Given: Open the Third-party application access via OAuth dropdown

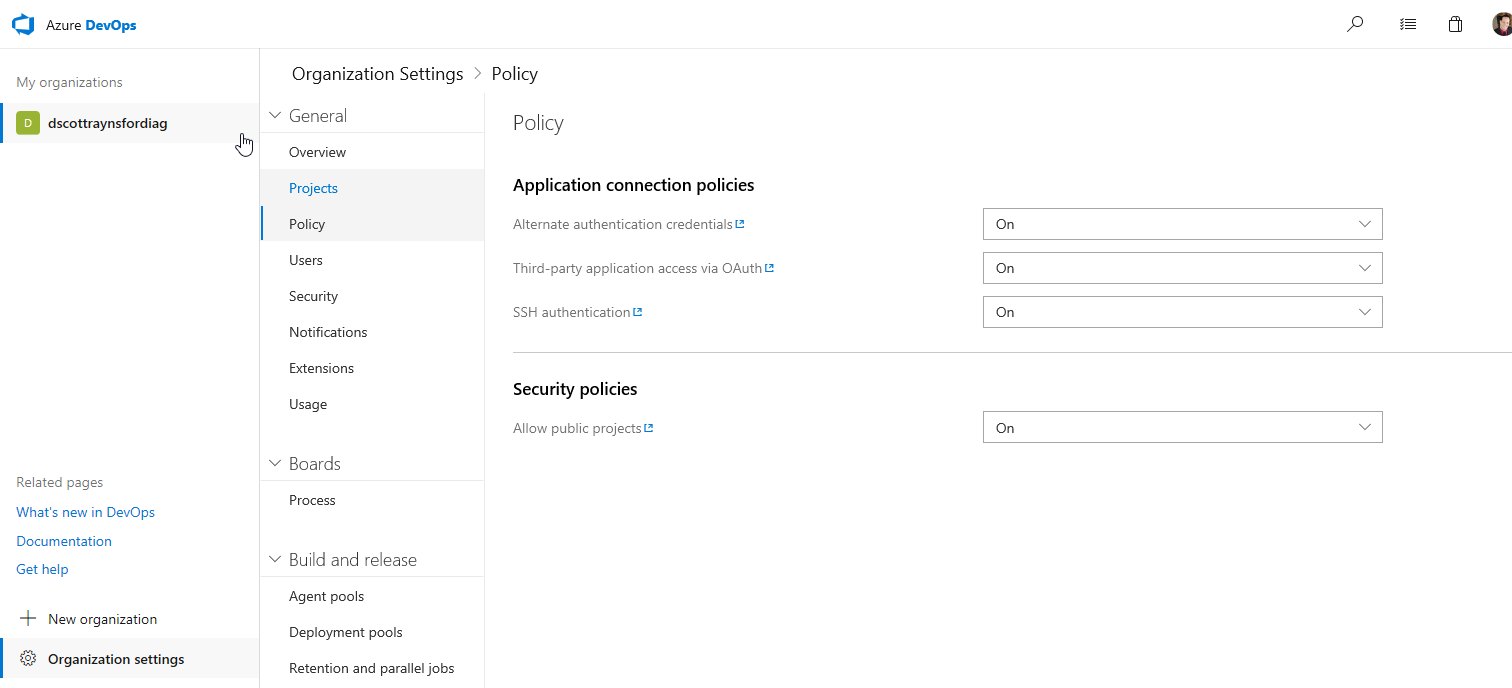Looking at the screenshot, I should tap(1182, 268).
